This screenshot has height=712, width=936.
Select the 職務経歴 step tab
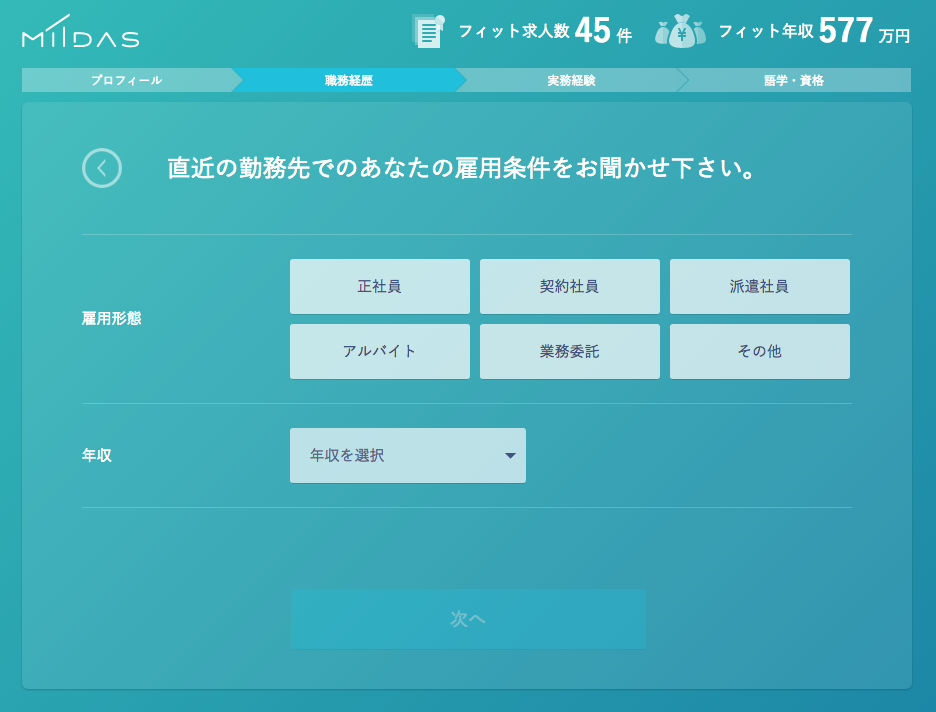[348, 80]
